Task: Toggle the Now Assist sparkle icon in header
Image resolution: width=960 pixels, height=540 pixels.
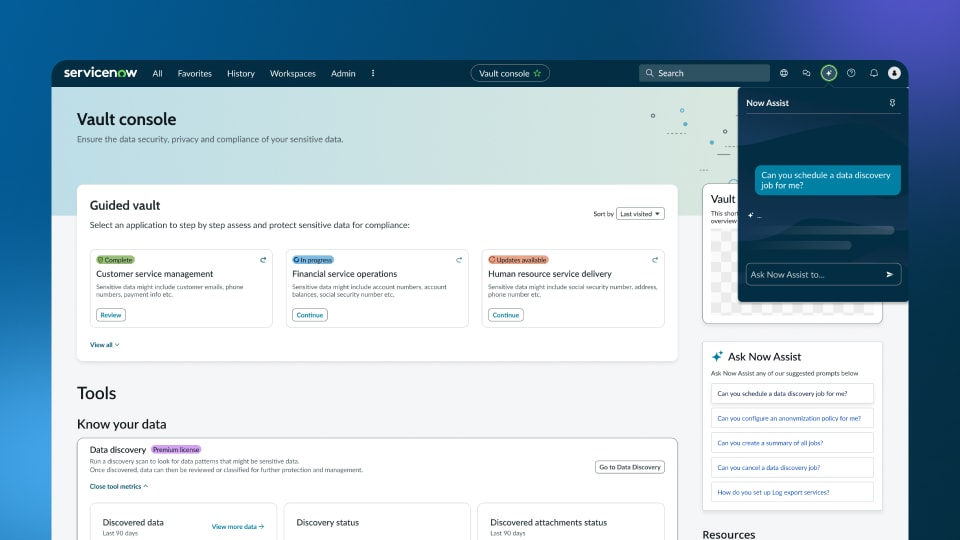Action: pos(828,73)
